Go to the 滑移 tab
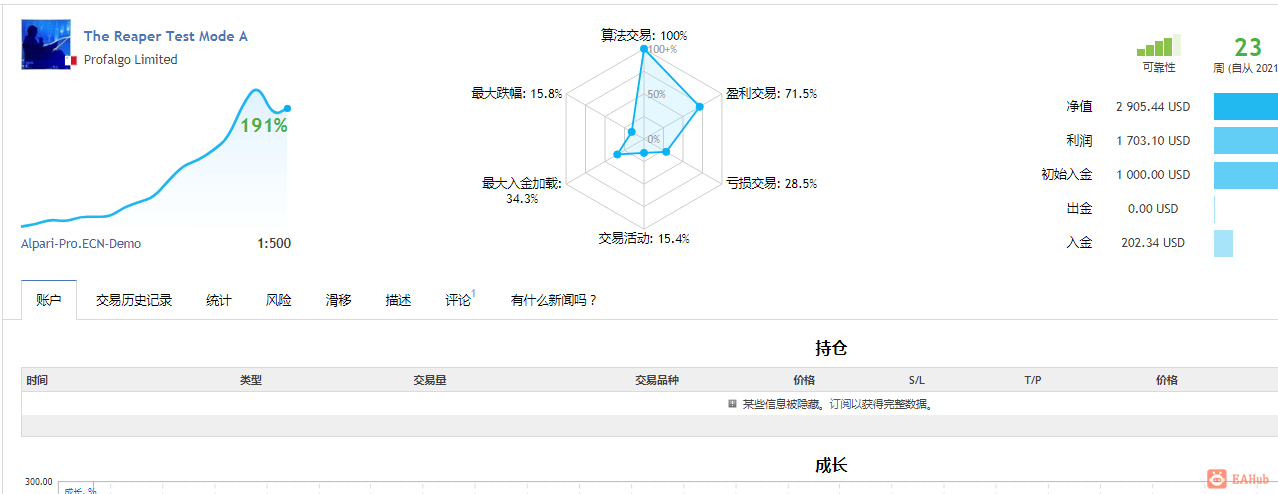Image resolution: width=1278 pixels, height=494 pixels. click(338, 300)
